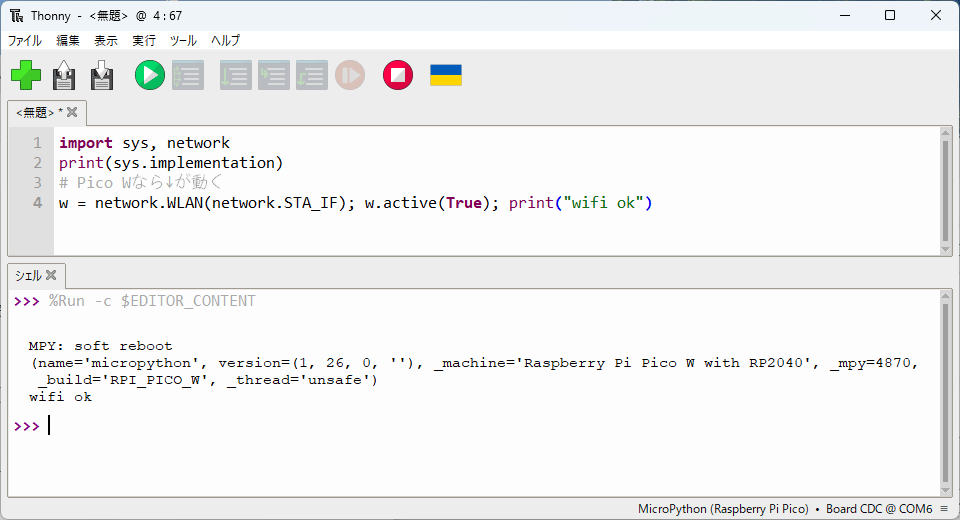Screen dimensions: 960x520
Task: Close the Thonny window
Action: pyautogui.click(x=936, y=15)
